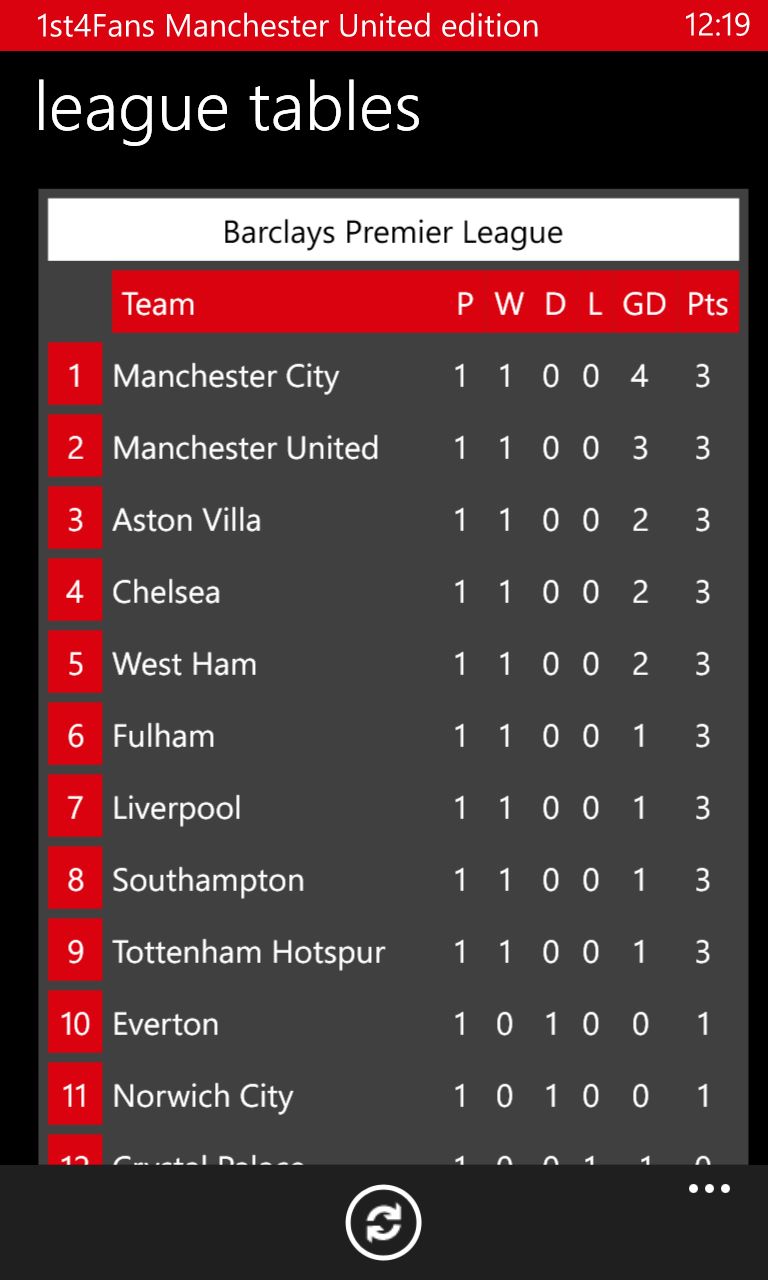Screen dimensions: 768x1280
Task: Tap the GD column header
Action: [x=644, y=304]
